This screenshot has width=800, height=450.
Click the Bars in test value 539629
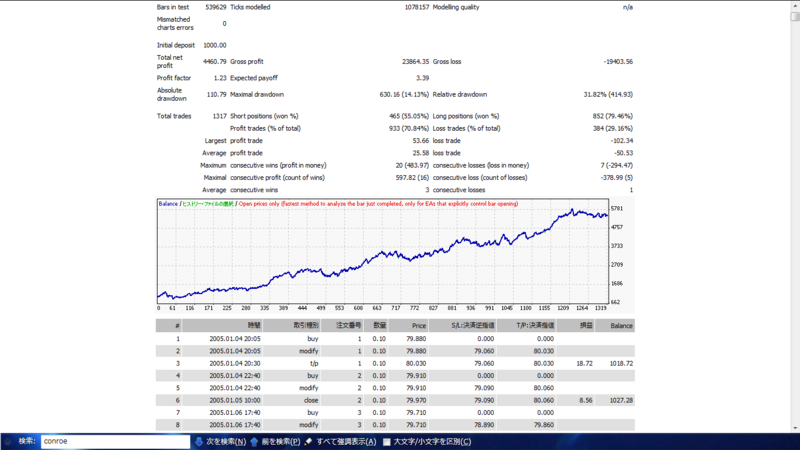[216, 7]
